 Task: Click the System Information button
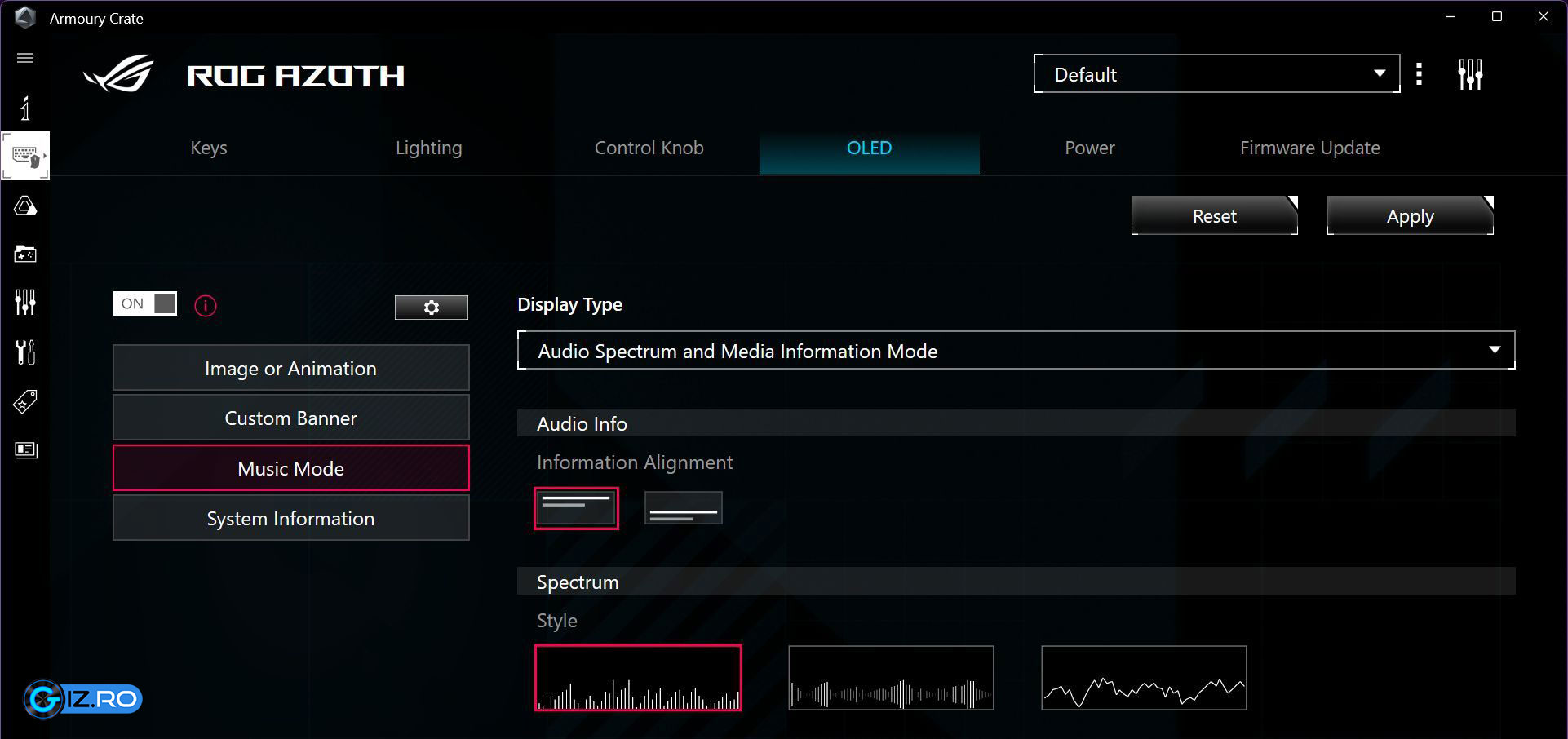(x=290, y=519)
